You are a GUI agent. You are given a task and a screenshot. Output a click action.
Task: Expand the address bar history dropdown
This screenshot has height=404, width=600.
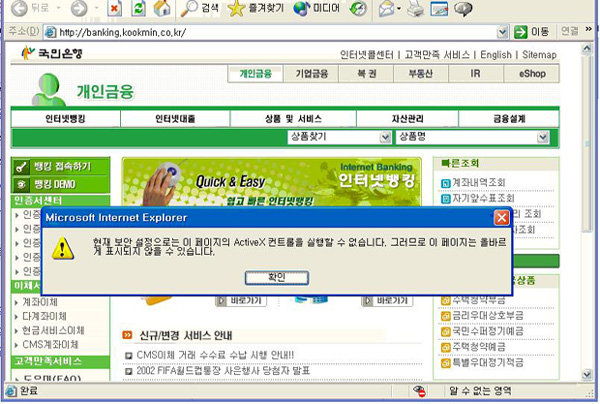[x=502, y=32]
